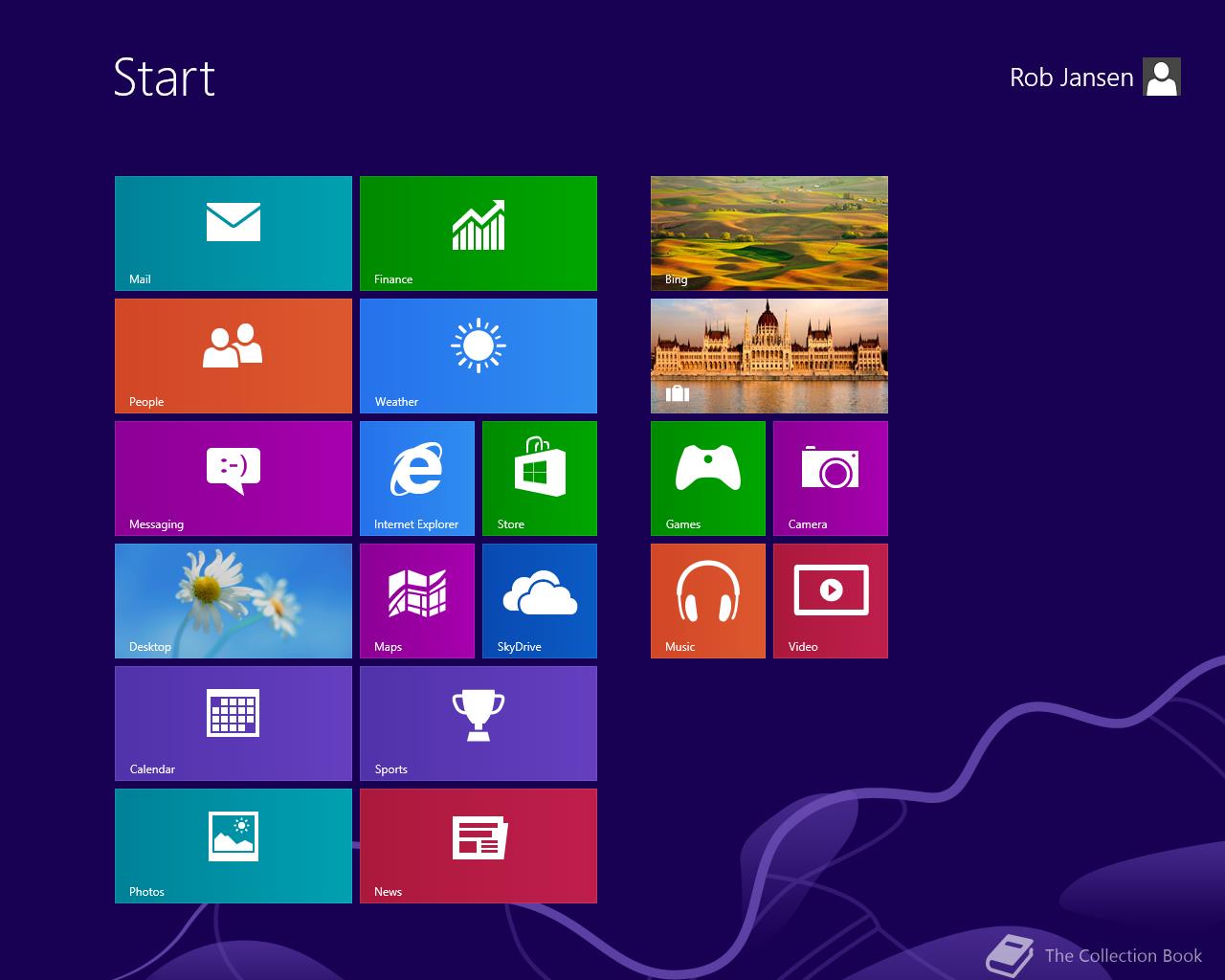Click the user account avatar picture
This screenshot has height=980, width=1225.
1162,77
